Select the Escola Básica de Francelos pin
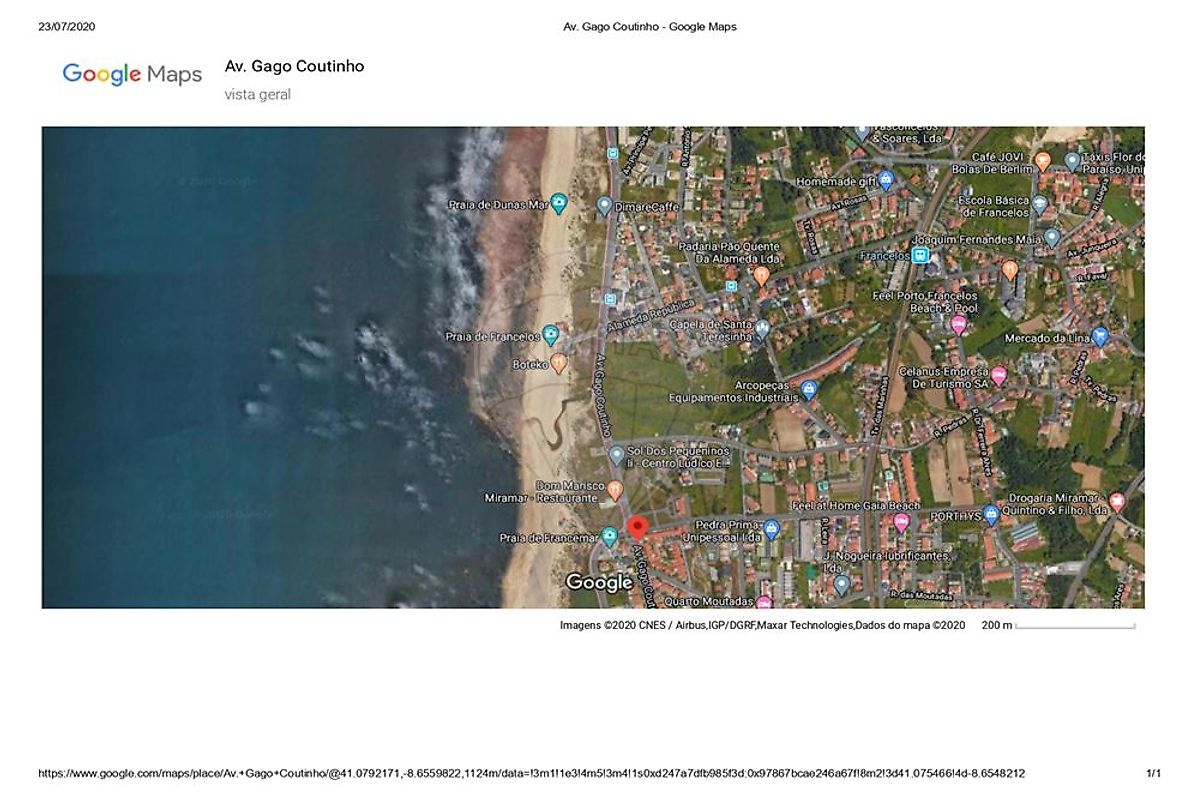1199x800 pixels. [1040, 203]
